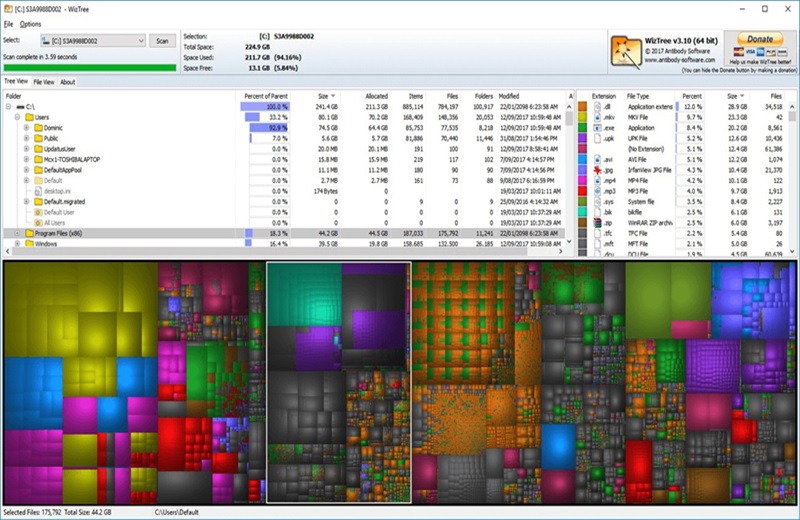Click the .sys system file icon
The image size is (800, 520).
tap(597, 202)
